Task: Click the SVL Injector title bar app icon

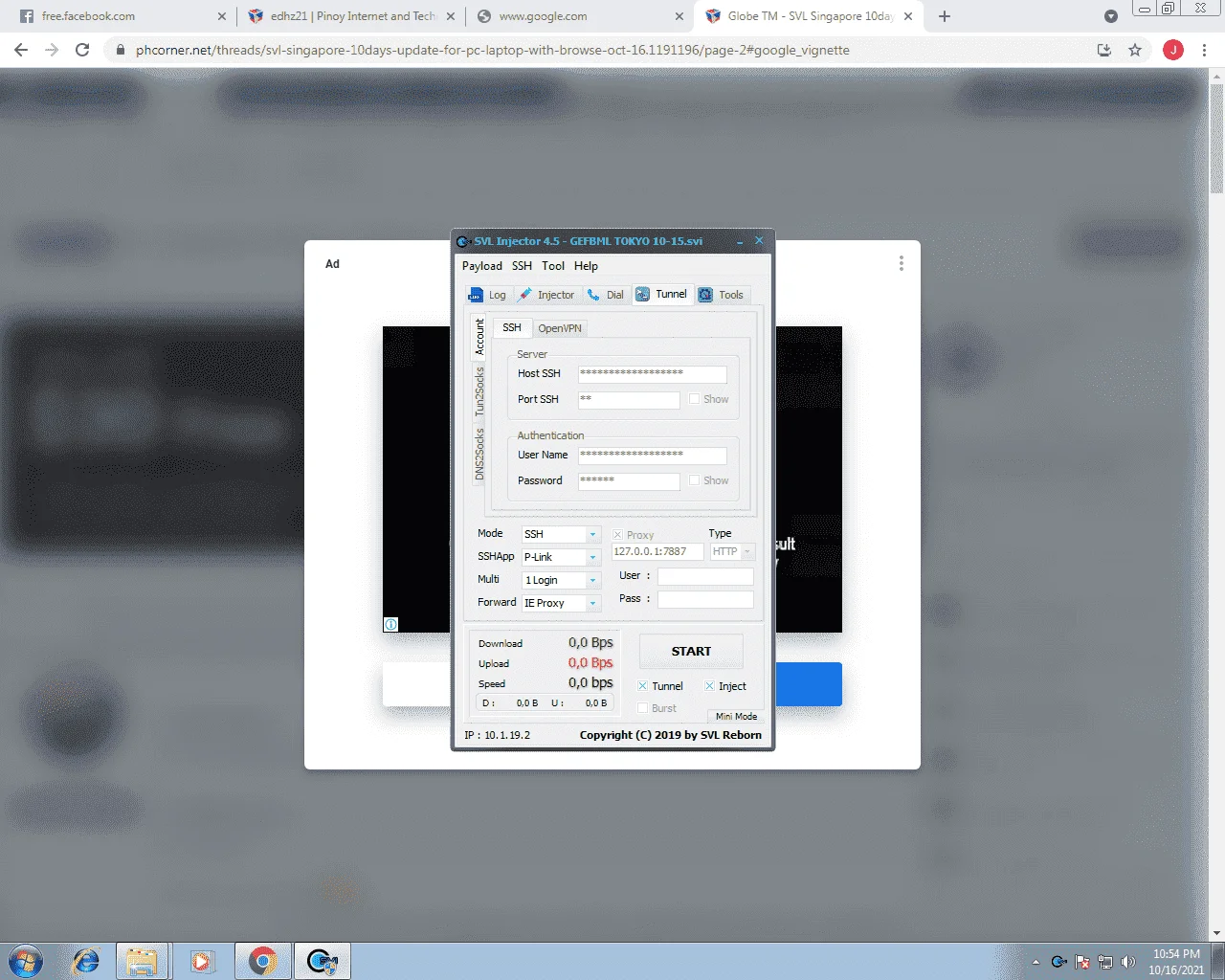Action: click(463, 241)
